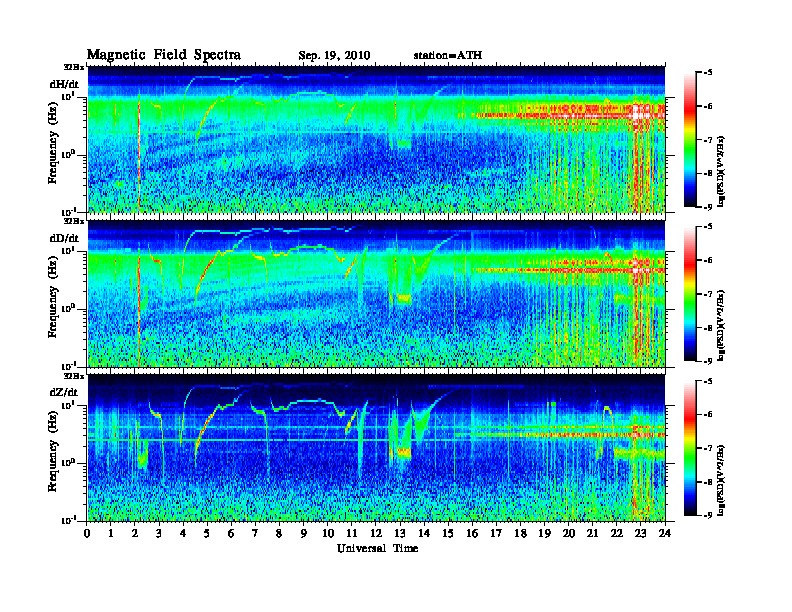Click hour "1" on the Universal Time axis
Viewport: 792px width, 612px height.
pyautogui.click(x=111, y=533)
